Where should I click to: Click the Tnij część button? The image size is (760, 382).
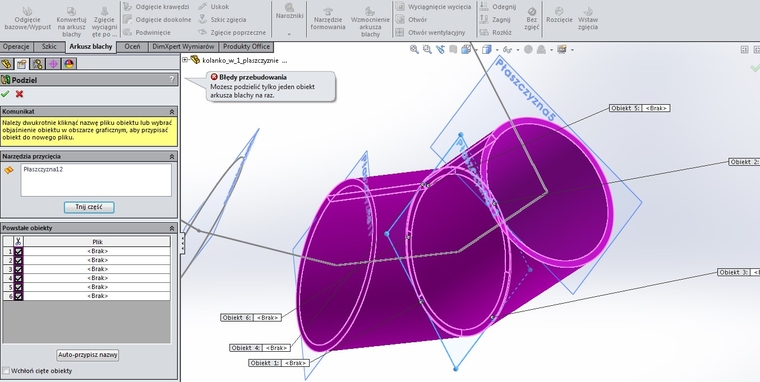point(89,207)
